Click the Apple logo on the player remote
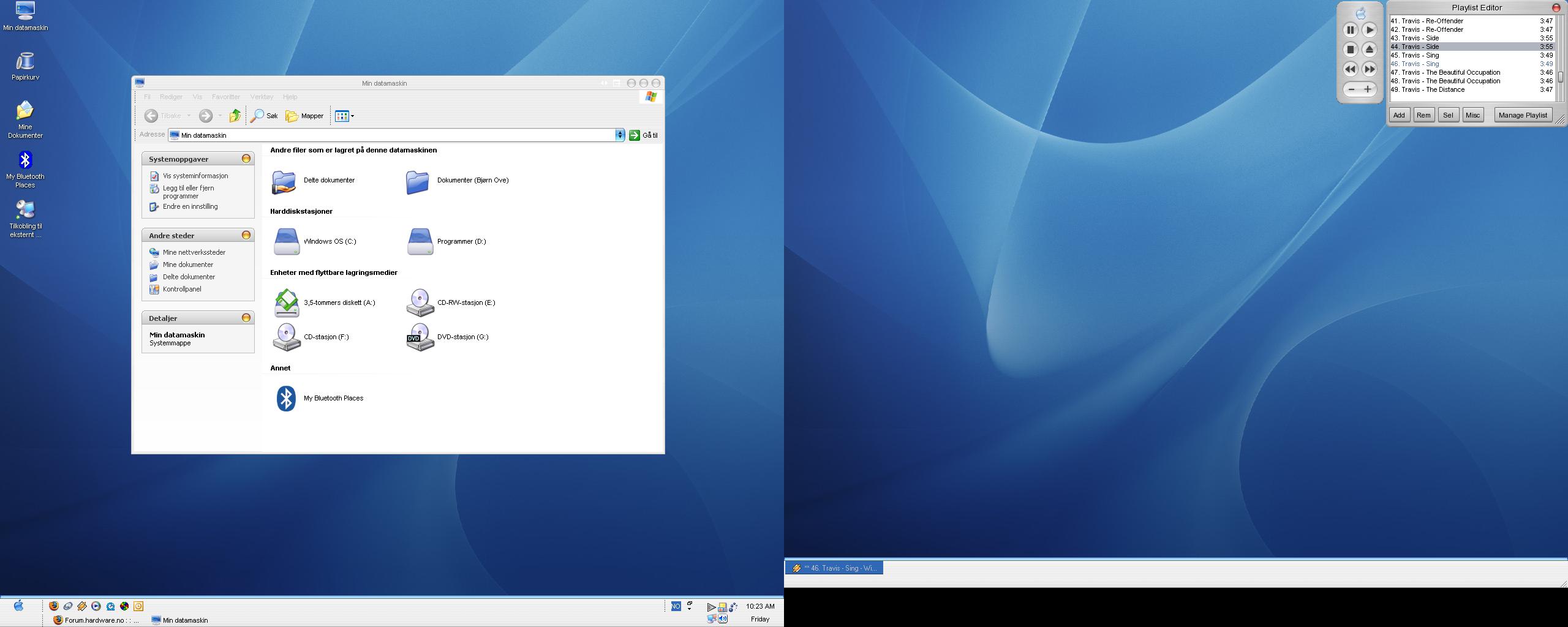 click(1360, 13)
